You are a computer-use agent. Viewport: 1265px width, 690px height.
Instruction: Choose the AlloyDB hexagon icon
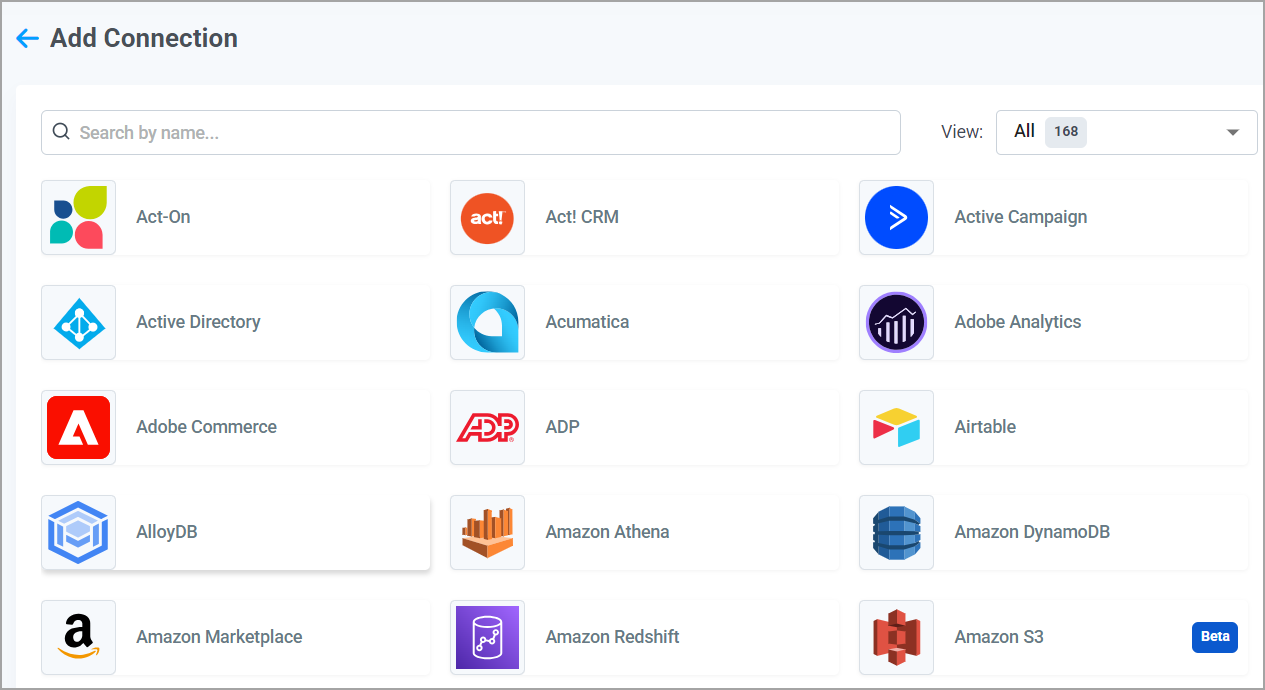[78, 532]
